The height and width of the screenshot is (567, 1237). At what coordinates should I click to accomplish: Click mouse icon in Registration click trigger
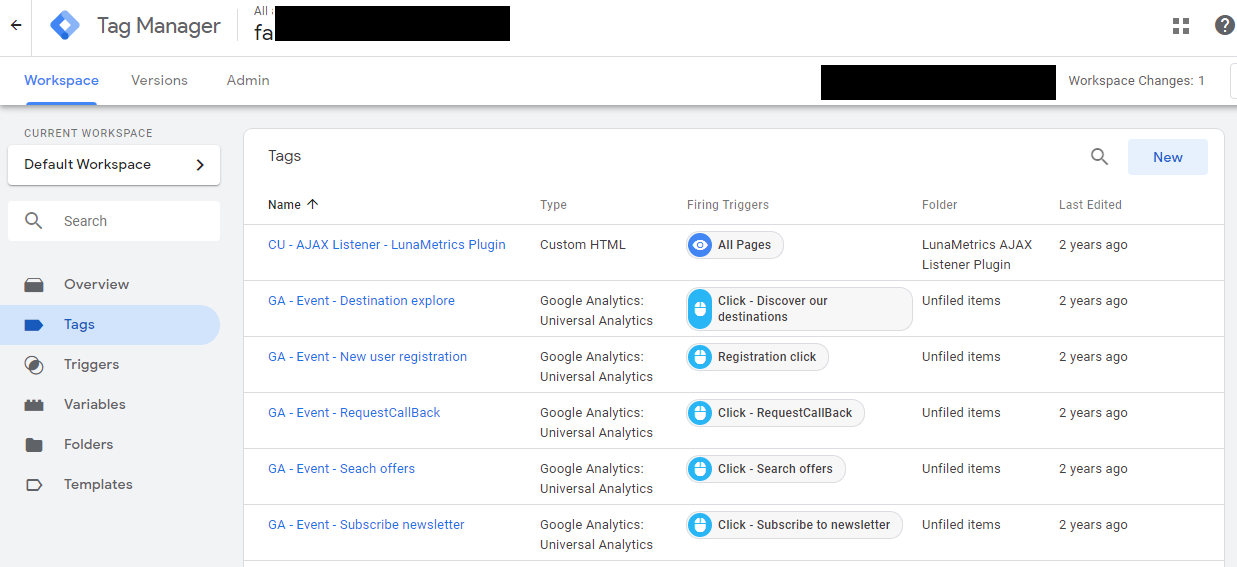700,357
